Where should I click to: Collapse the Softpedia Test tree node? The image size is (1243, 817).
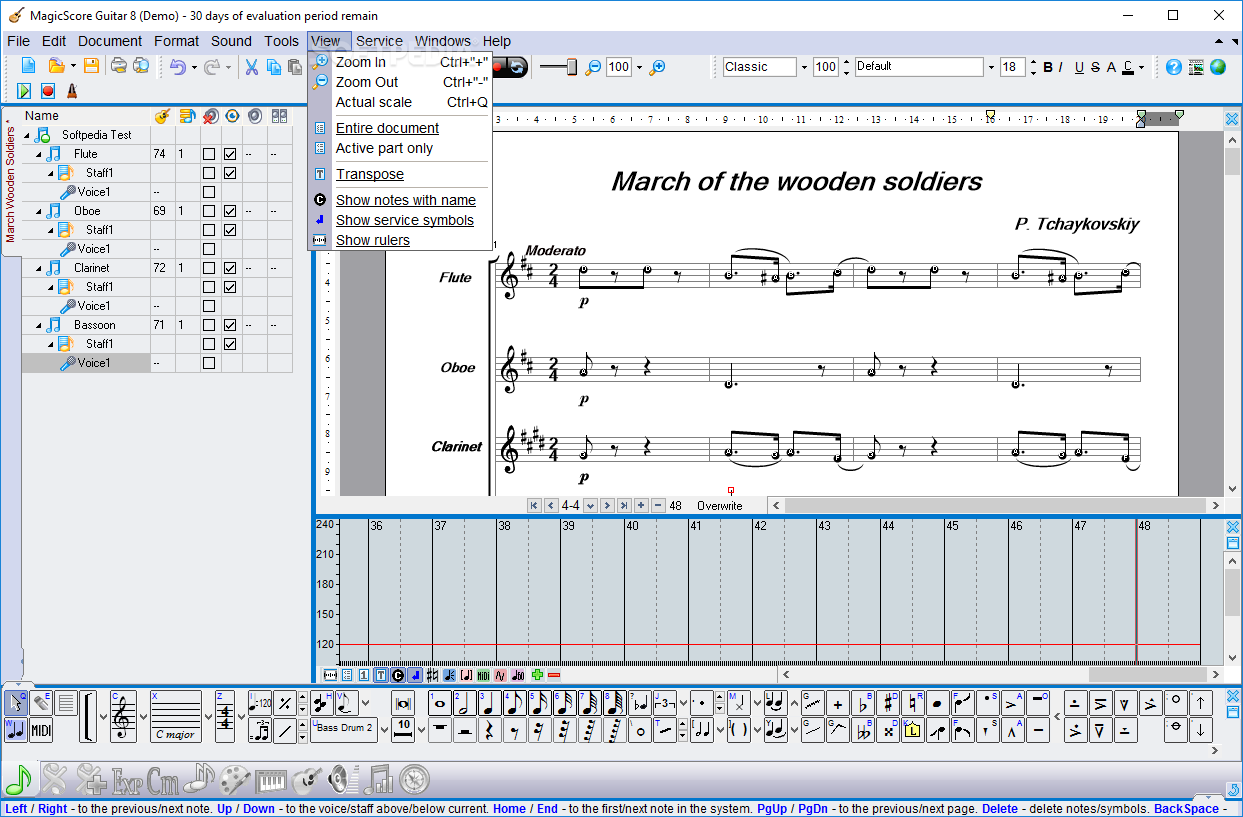point(28,135)
